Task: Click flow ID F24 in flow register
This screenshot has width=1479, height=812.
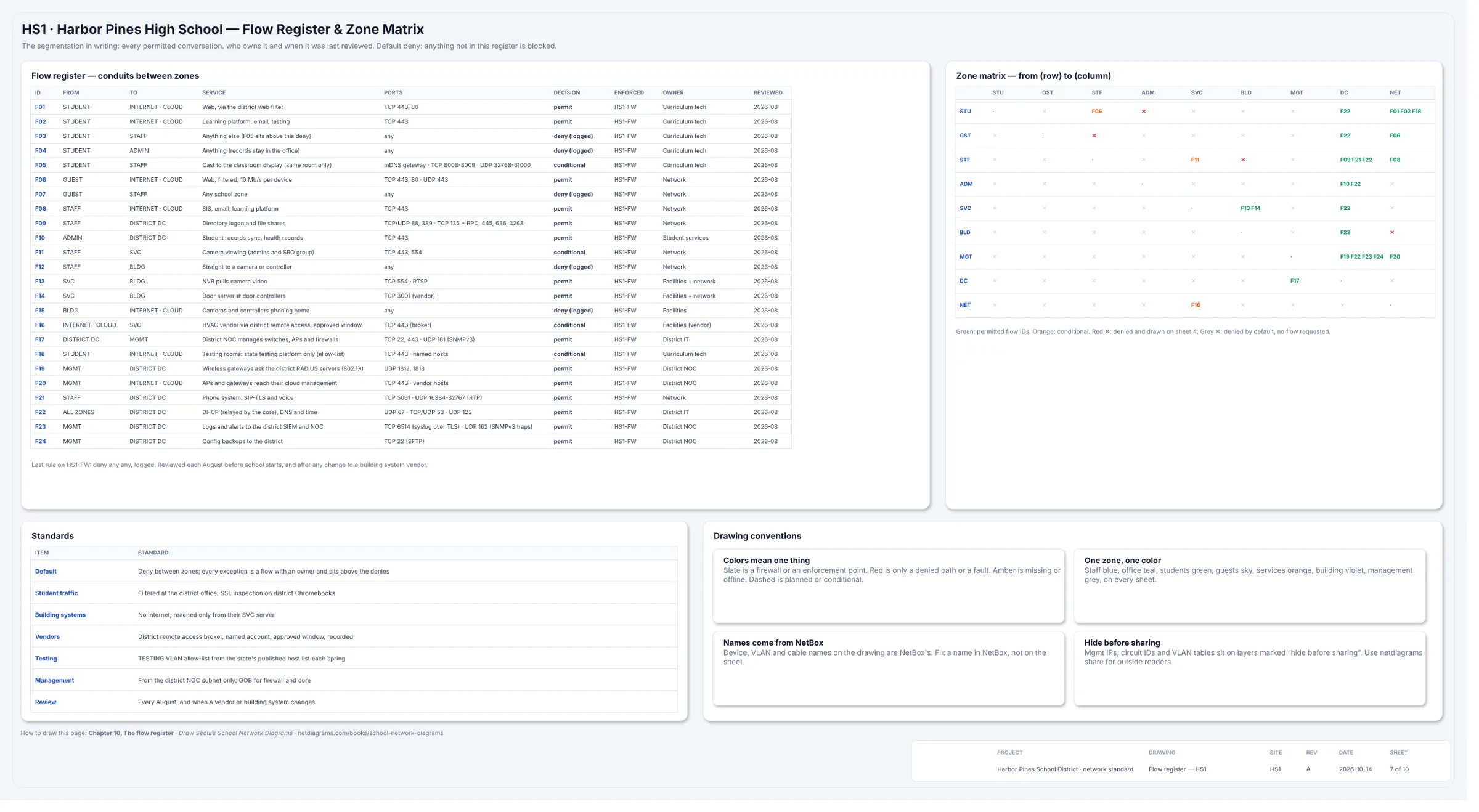Action: tap(40, 442)
